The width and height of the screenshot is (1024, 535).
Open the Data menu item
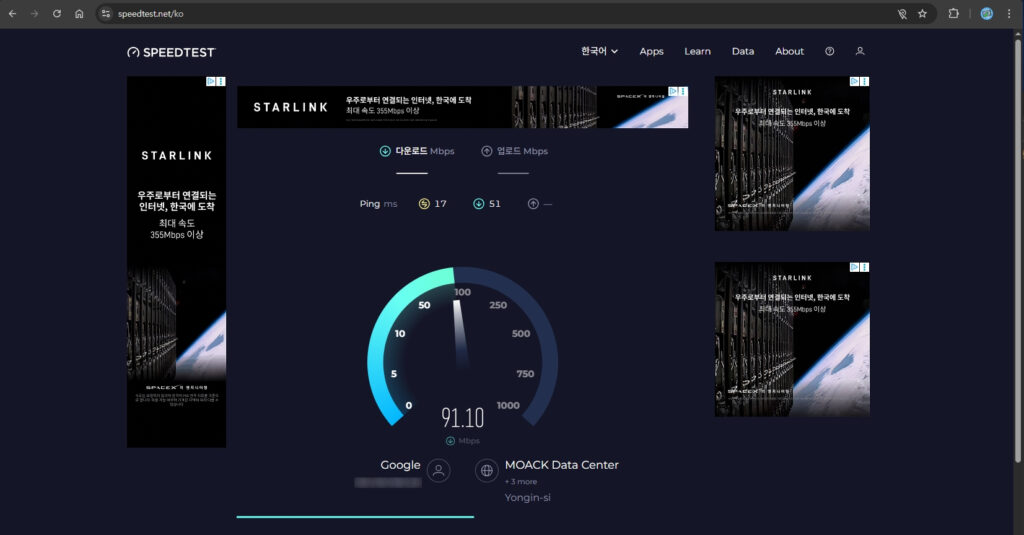point(743,51)
